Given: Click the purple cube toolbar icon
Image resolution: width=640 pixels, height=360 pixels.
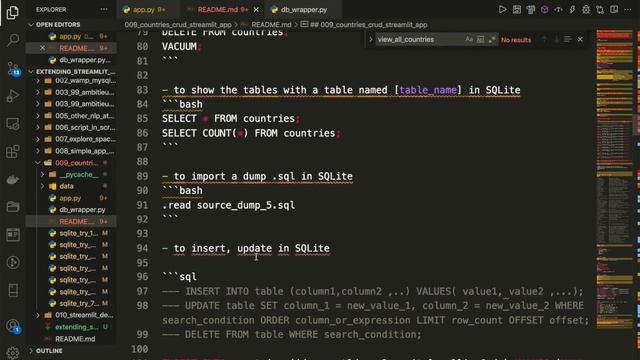Looking at the screenshot, I should point(544,9).
